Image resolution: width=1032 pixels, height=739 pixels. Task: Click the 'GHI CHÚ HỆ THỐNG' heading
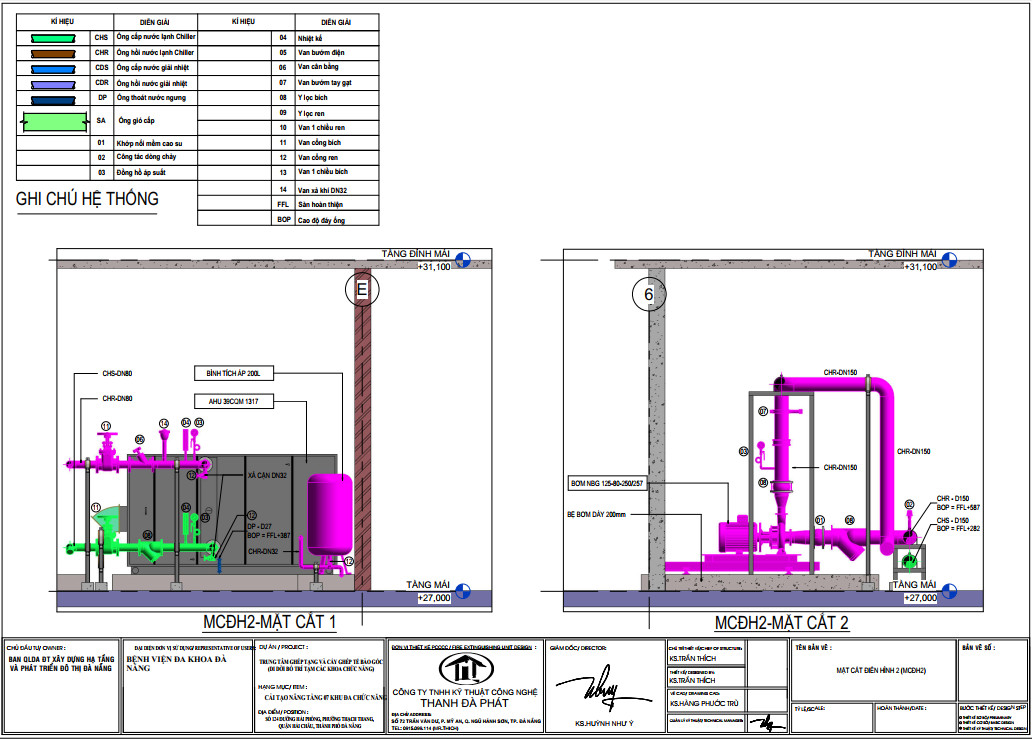point(87,199)
